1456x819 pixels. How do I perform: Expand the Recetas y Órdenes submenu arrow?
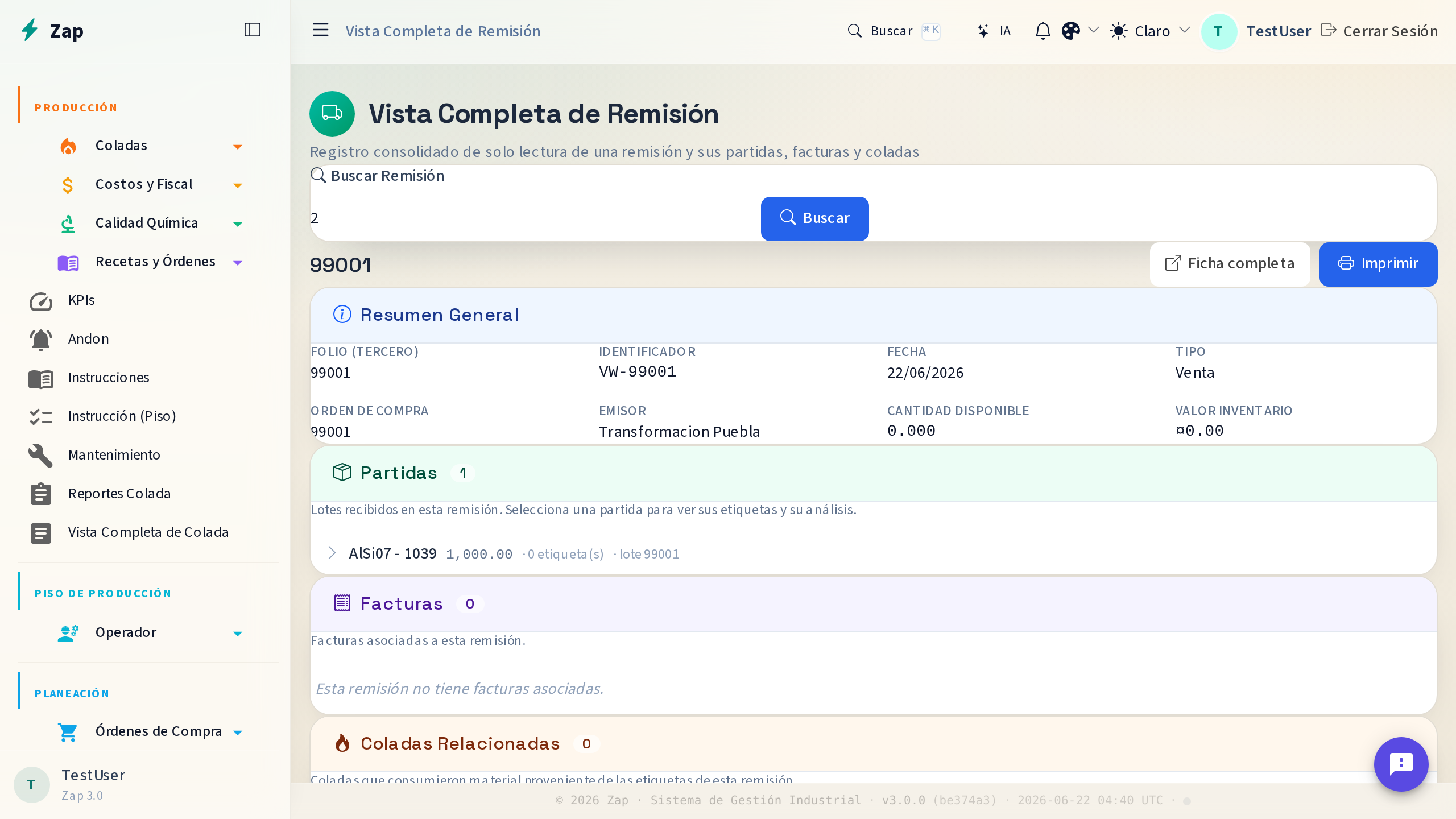click(238, 263)
